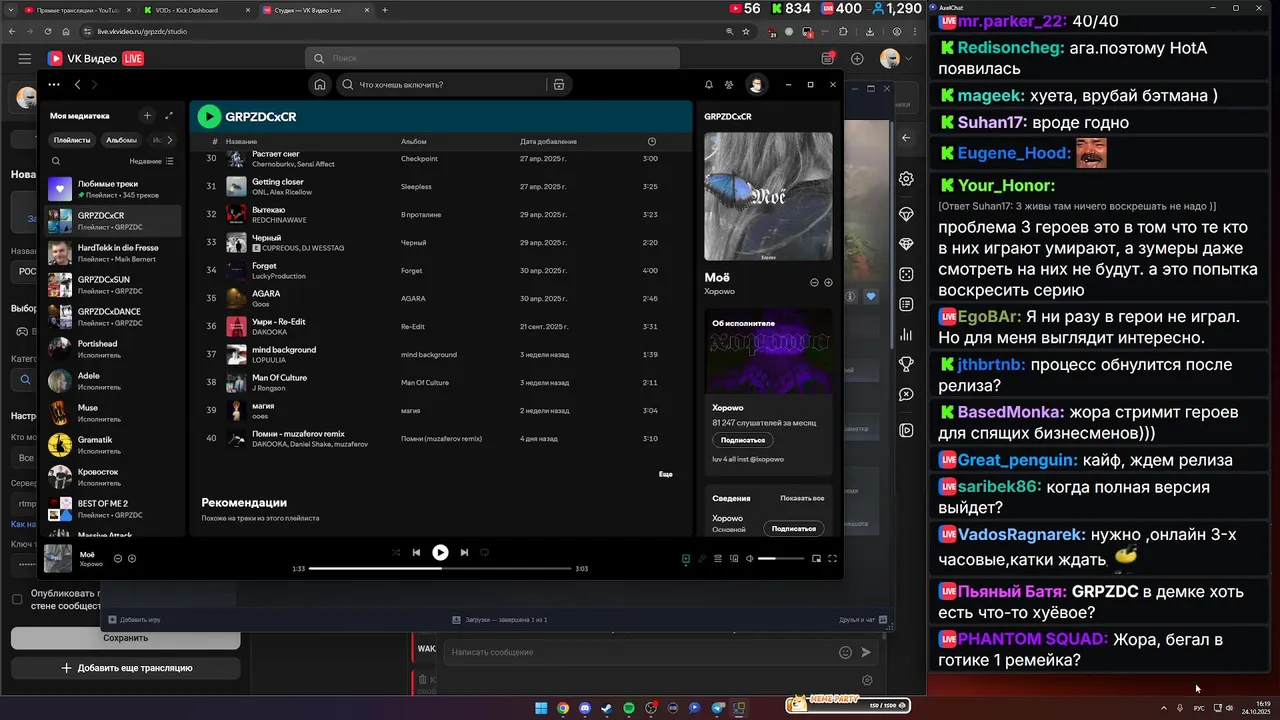This screenshot has height=720, width=1280.
Task: Open Любимые треки playlist
Action: tap(114, 189)
